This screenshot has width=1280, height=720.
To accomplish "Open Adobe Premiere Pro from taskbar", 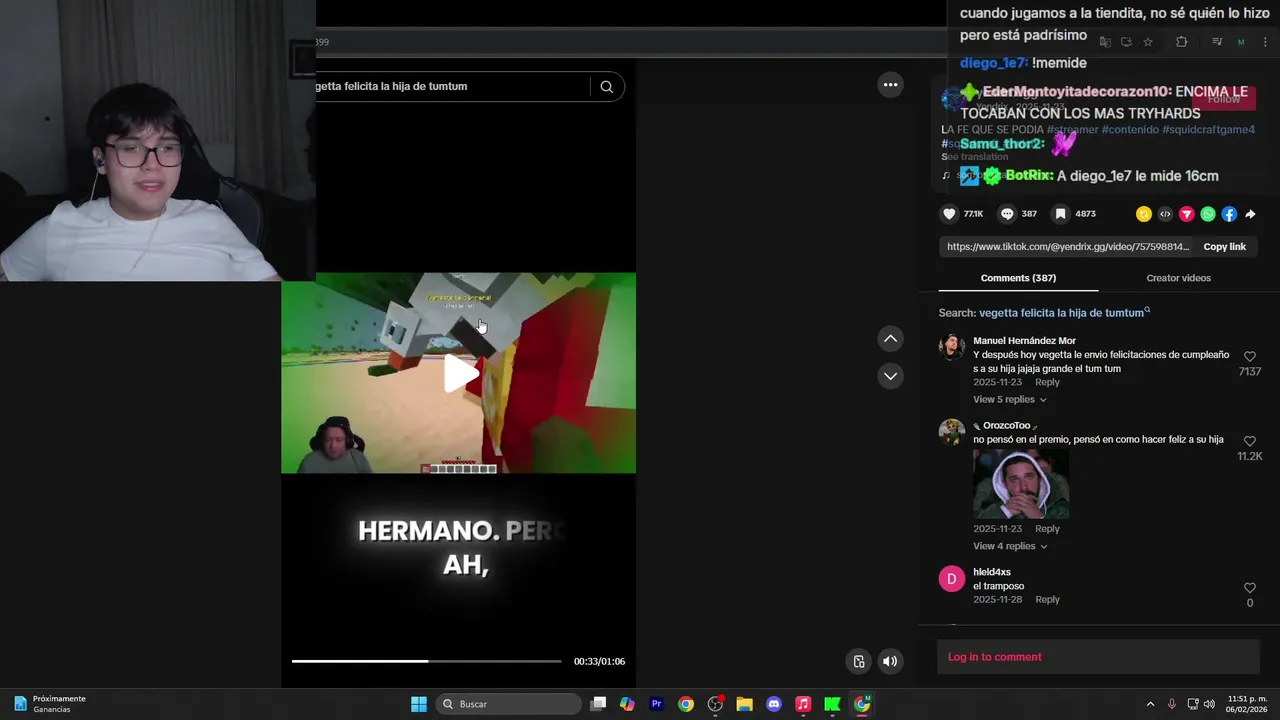I will 656,704.
